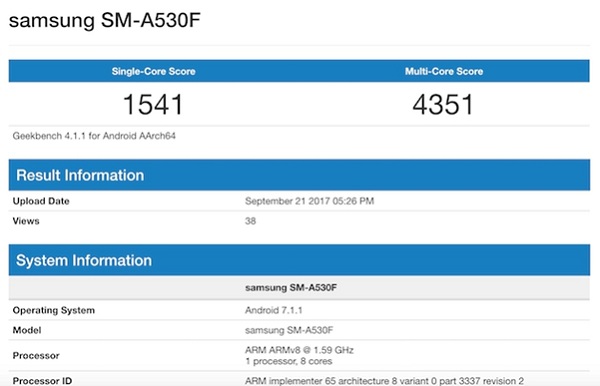The width and height of the screenshot is (600, 386).
Task: Select the 'samsung SM-A530F' page title
Action: (104, 21)
